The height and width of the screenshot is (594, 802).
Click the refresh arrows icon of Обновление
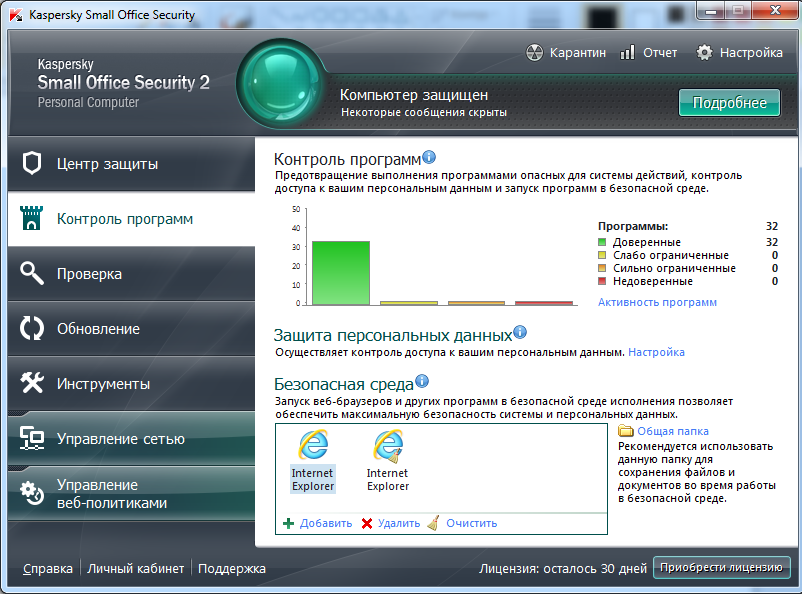[x=32, y=328]
